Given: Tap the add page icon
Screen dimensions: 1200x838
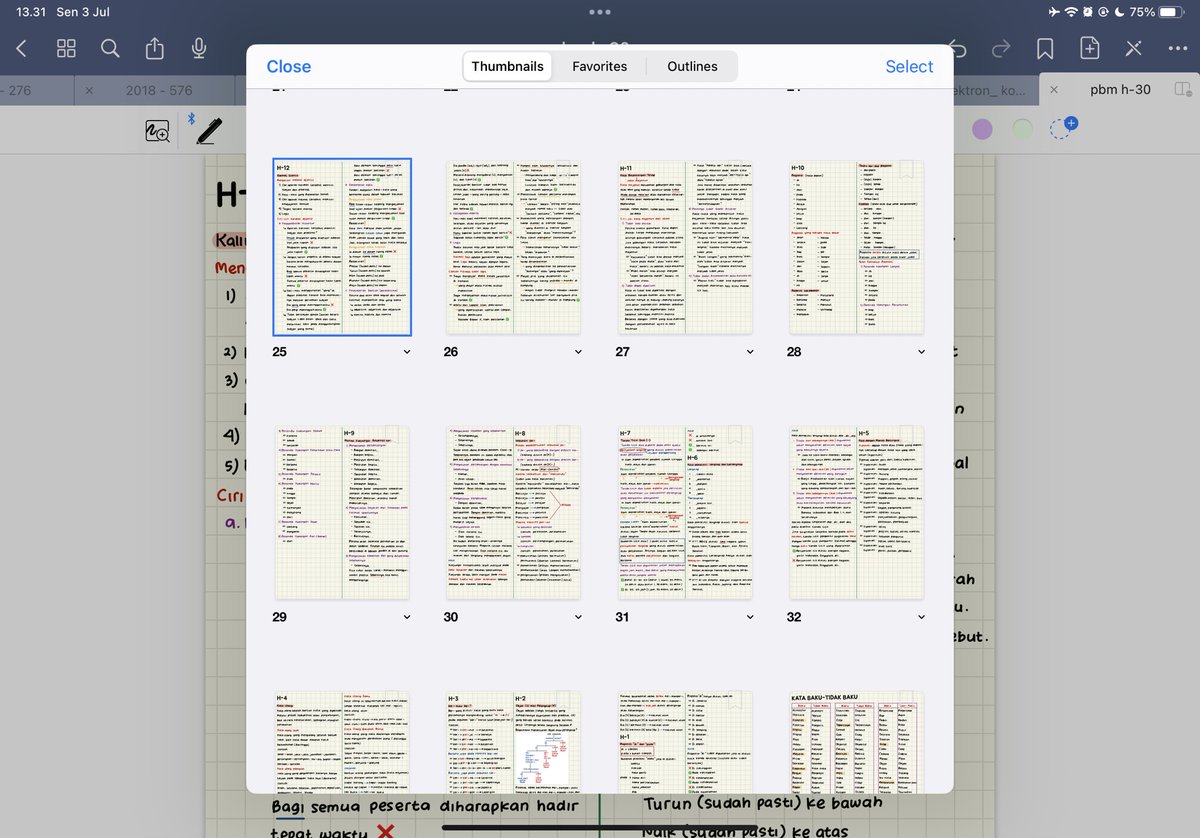Looking at the screenshot, I should [x=1089, y=48].
